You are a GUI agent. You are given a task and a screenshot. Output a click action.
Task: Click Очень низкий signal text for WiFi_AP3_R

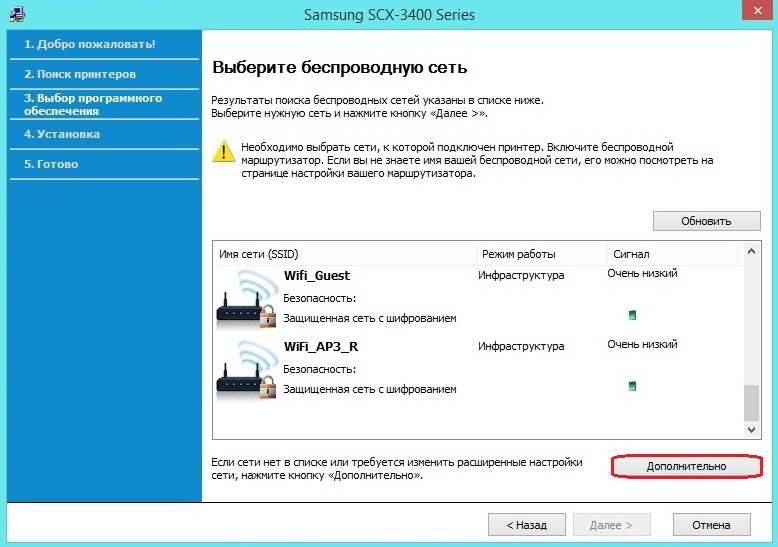[x=642, y=344]
